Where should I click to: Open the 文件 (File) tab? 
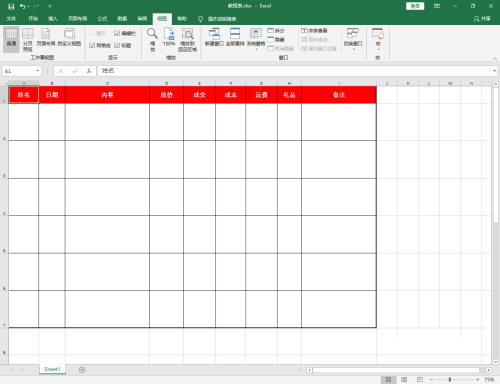(11, 19)
